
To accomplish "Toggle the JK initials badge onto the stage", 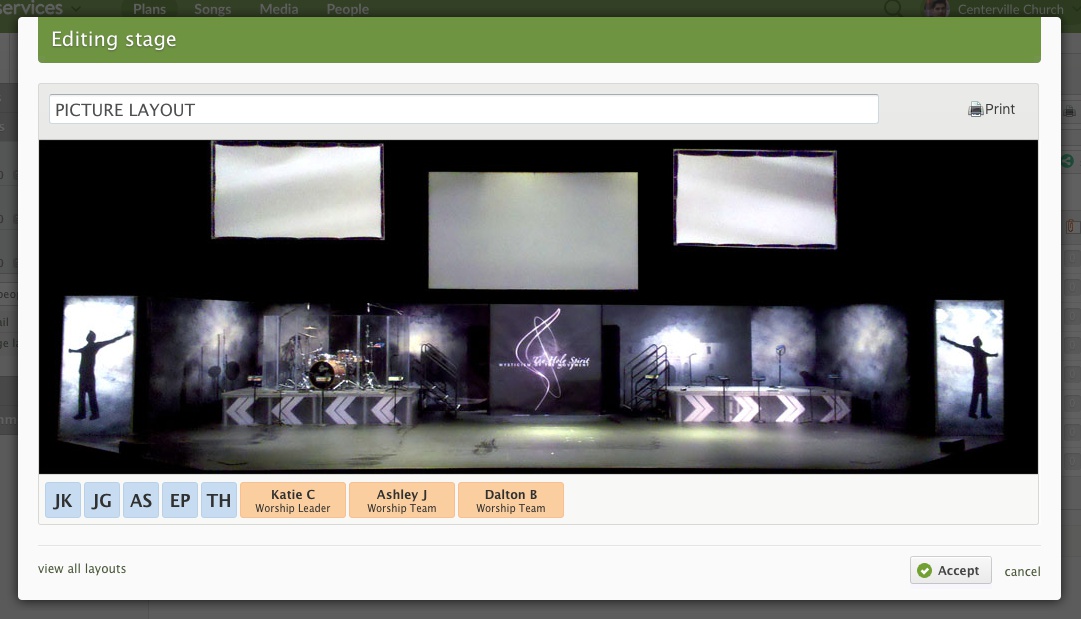I will pos(63,500).
